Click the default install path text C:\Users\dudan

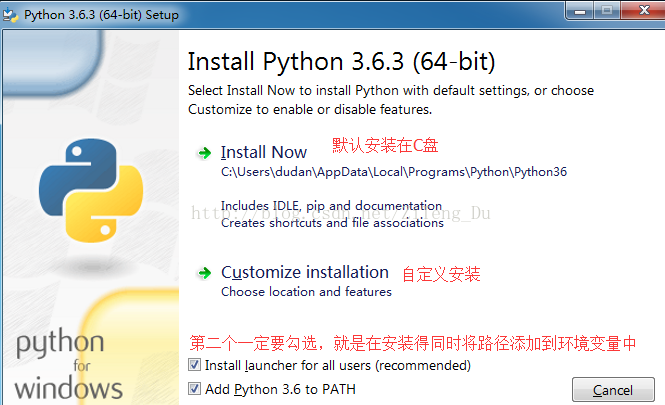(x=394, y=172)
